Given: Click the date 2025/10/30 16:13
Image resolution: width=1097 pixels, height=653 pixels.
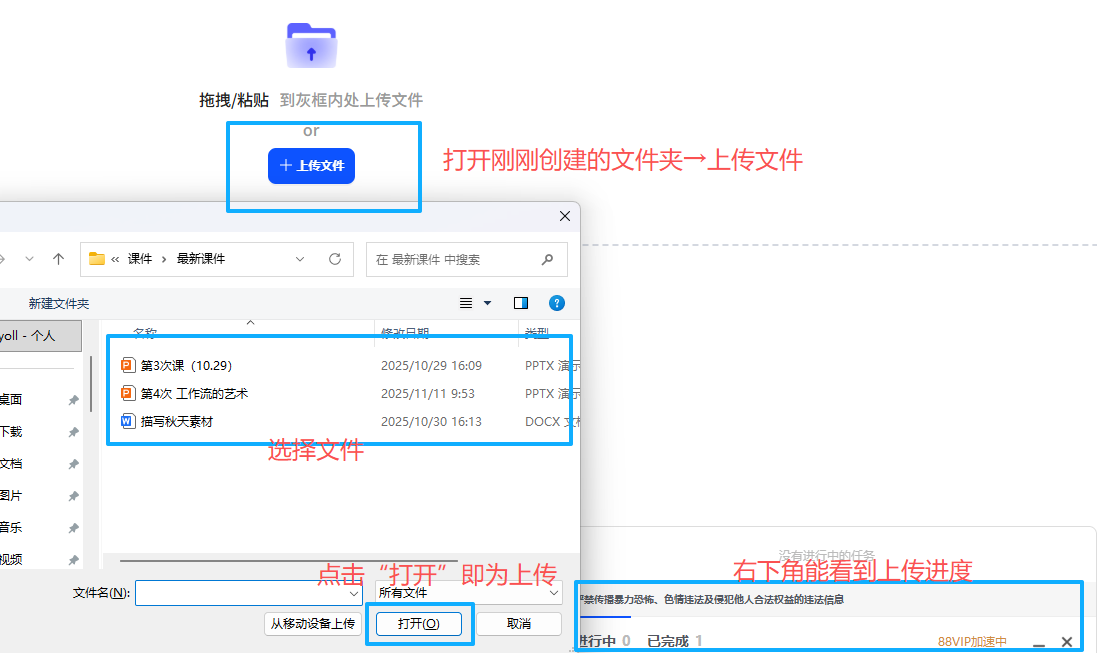Looking at the screenshot, I should [431, 421].
